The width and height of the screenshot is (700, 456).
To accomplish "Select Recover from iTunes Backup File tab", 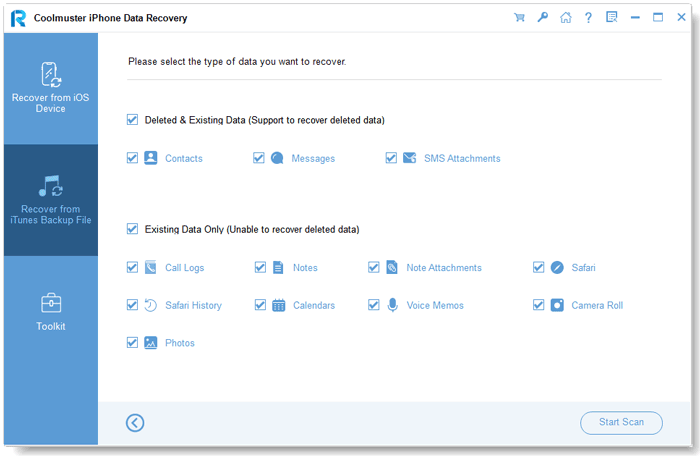I will click(x=51, y=200).
